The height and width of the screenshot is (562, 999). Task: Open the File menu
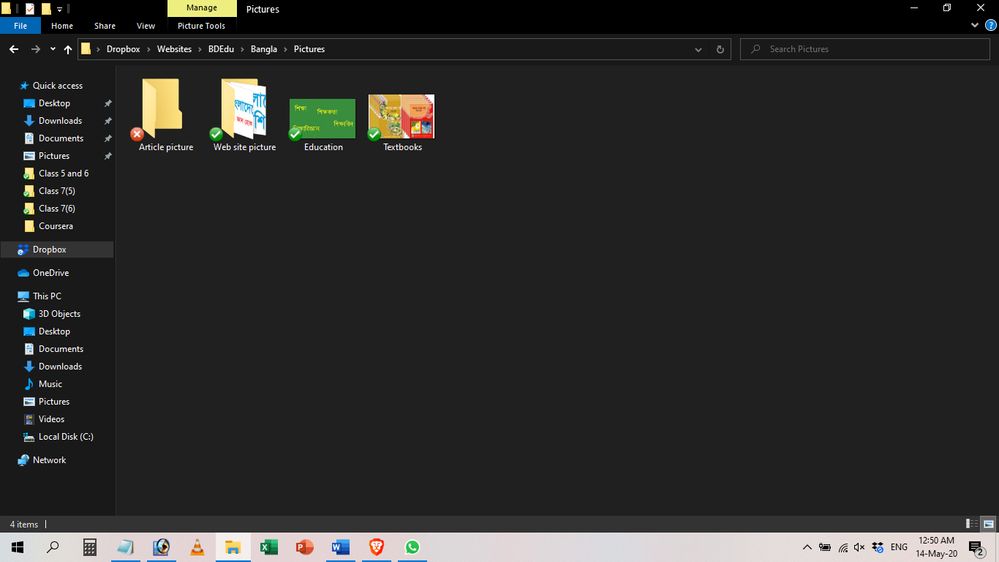20,26
